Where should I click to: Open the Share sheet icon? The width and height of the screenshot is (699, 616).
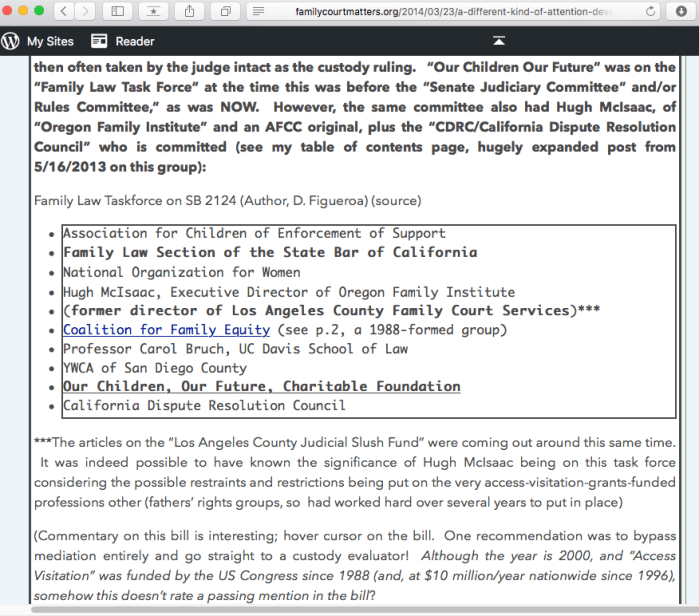point(191,11)
